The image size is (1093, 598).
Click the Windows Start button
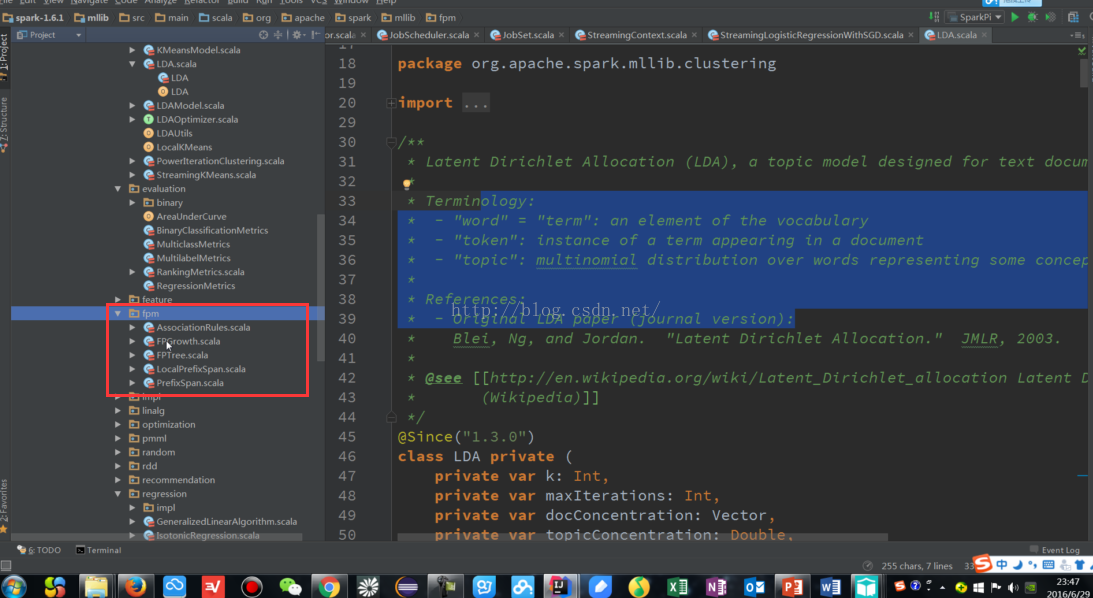[x=15, y=586]
